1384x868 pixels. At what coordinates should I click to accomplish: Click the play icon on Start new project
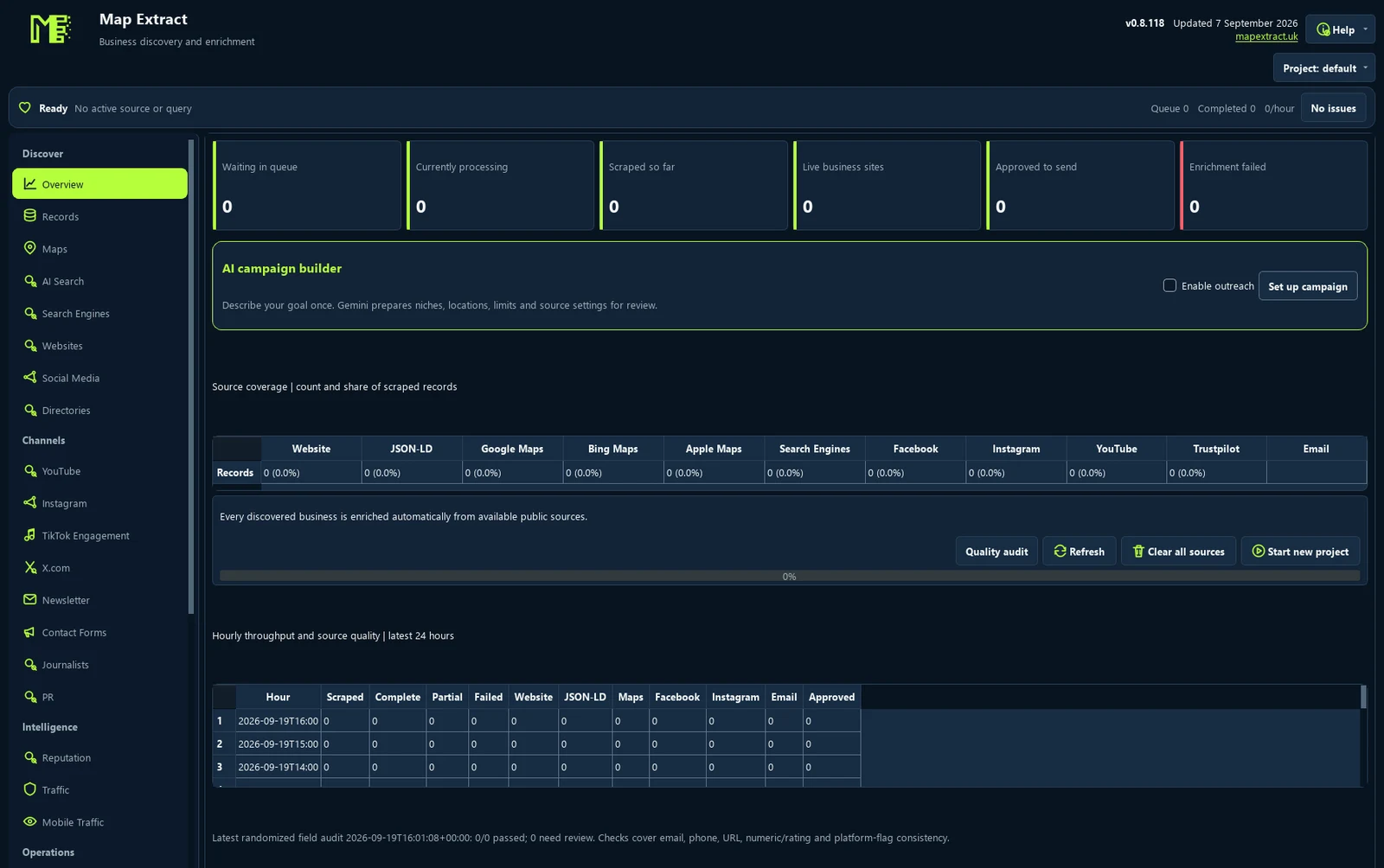tap(1259, 552)
